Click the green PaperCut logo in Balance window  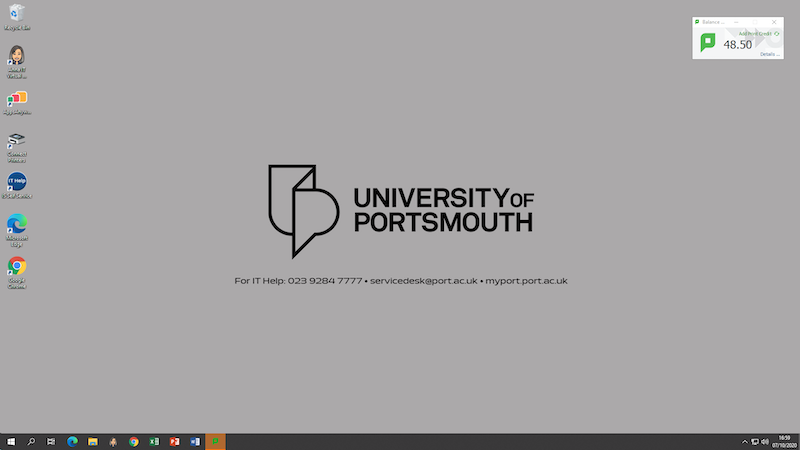pyautogui.click(x=708, y=42)
